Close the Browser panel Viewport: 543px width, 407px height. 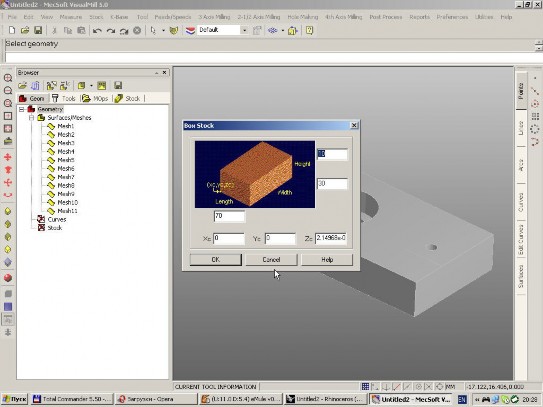click(x=164, y=72)
